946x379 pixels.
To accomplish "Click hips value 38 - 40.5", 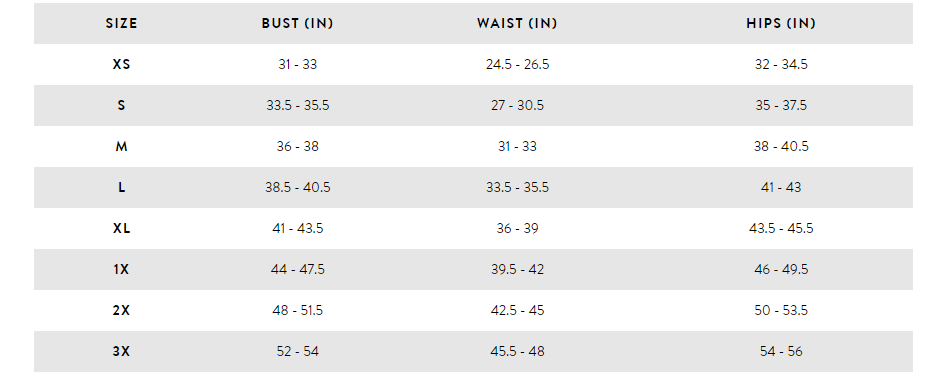I will [781, 146].
